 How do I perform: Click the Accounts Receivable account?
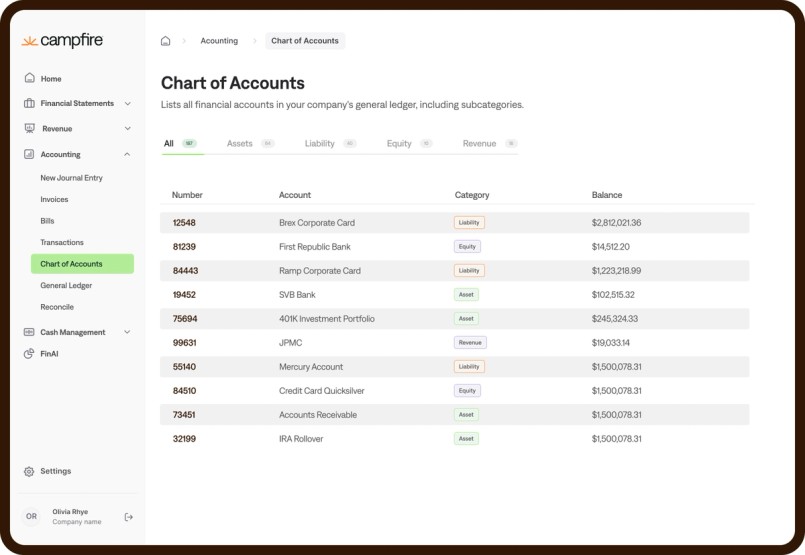pyautogui.click(x=318, y=415)
